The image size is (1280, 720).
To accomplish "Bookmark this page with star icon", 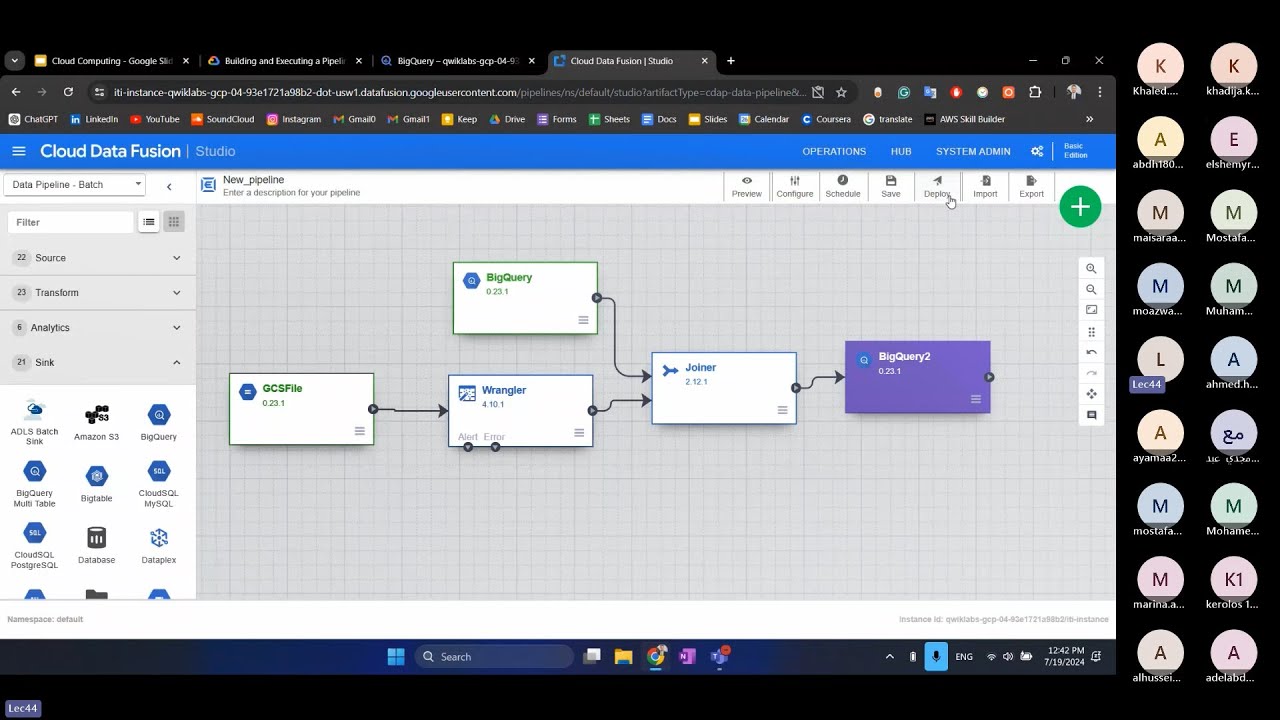I will 841,92.
